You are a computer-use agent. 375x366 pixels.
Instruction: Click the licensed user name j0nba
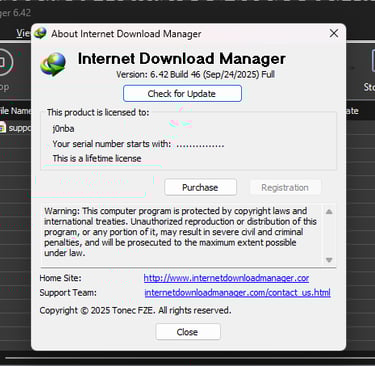(63, 129)
